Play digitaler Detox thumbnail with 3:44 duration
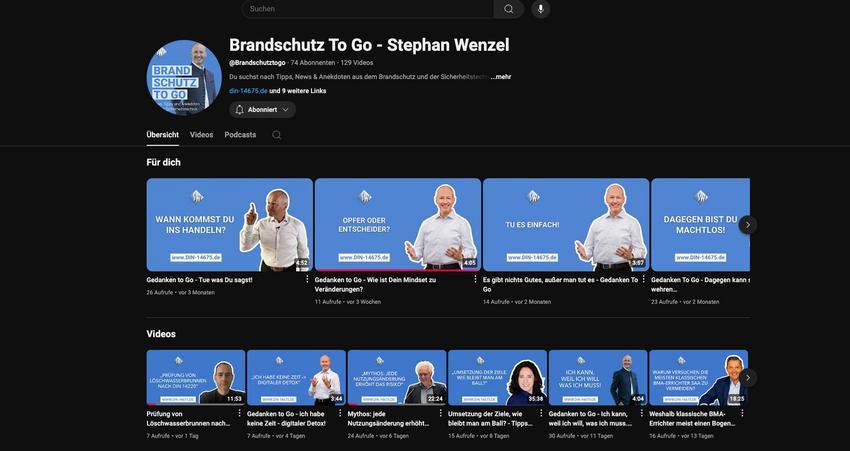 pos(296,377)
